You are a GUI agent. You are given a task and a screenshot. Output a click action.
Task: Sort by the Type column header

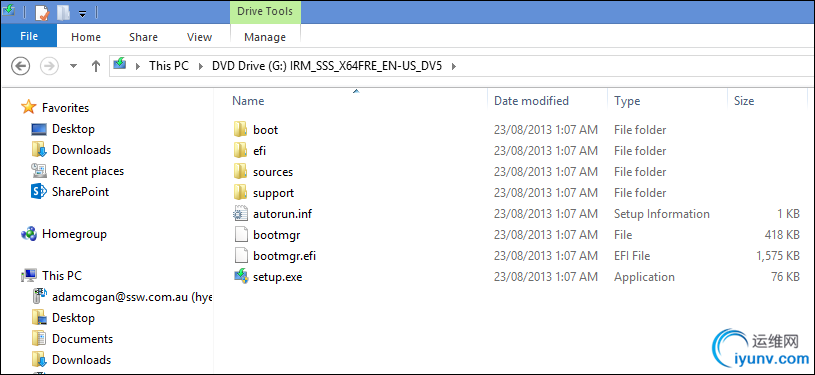point(627,101)
